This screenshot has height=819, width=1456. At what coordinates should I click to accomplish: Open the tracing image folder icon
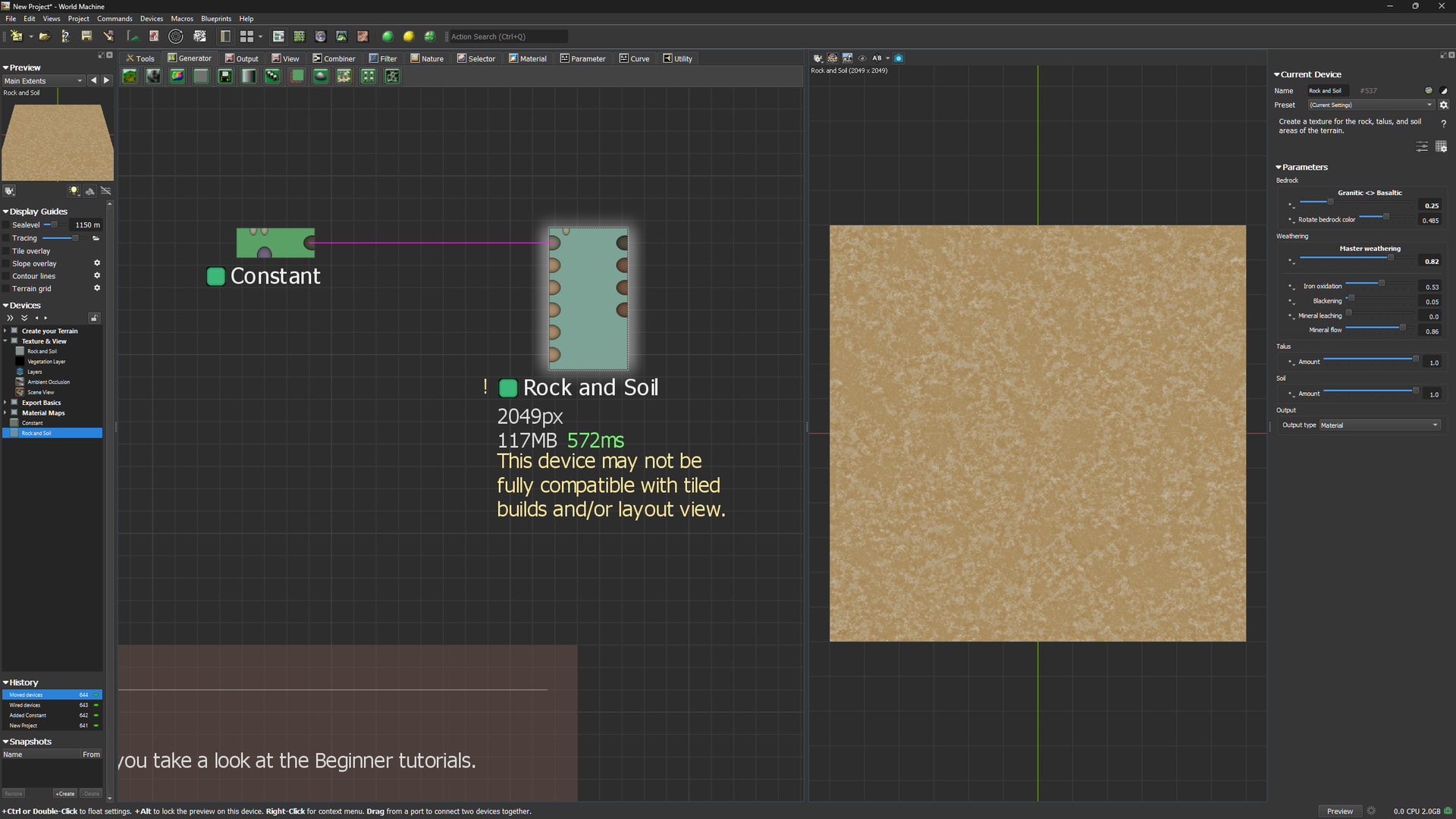(96, 238)
